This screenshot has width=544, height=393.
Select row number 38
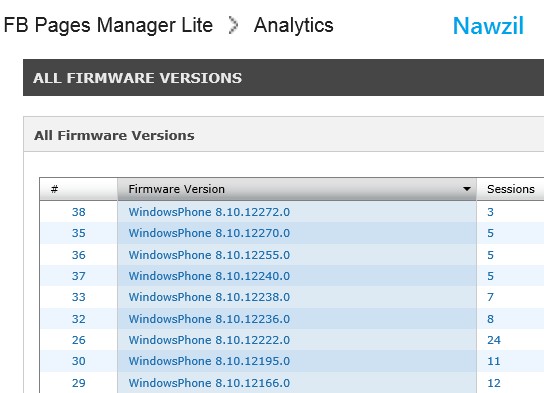coord(79,212)
